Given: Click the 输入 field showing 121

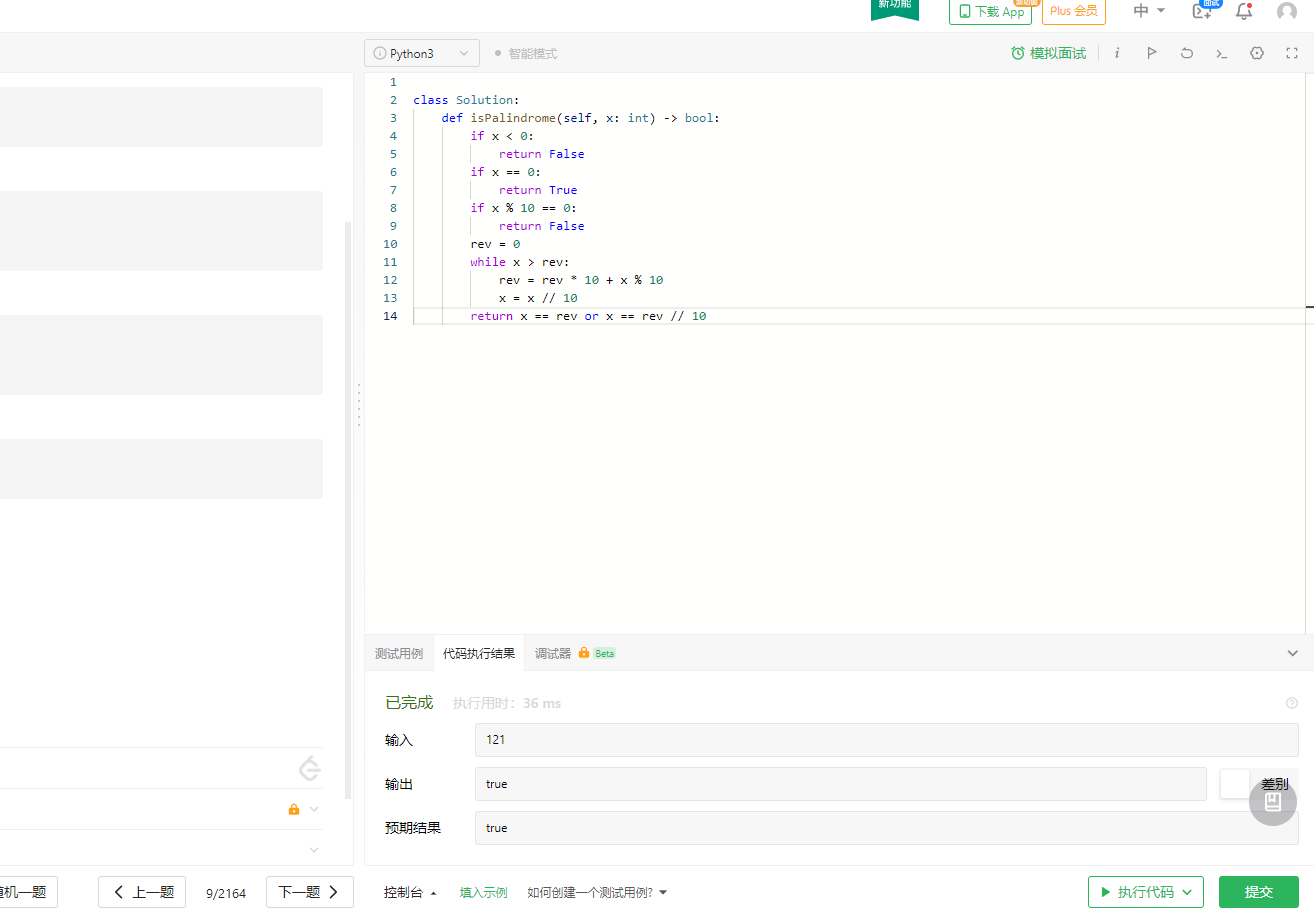Looking at the screenshot, I should [886, 740].
